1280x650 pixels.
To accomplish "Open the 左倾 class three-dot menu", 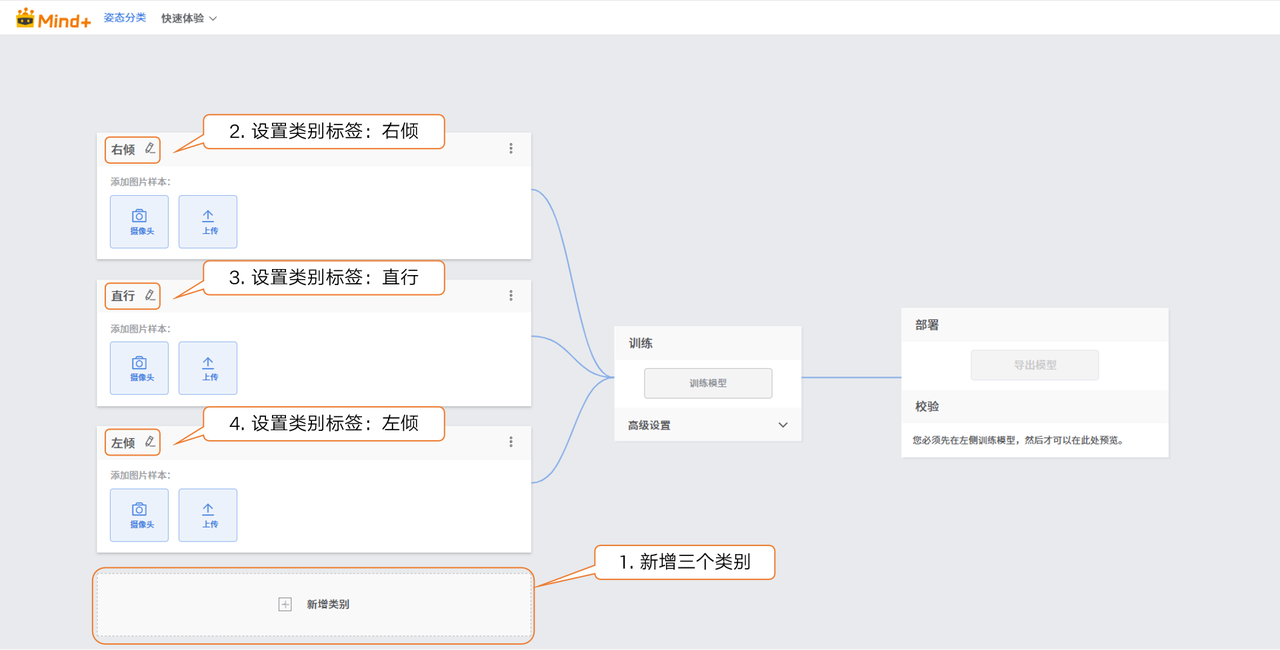I will pos(511,442).
